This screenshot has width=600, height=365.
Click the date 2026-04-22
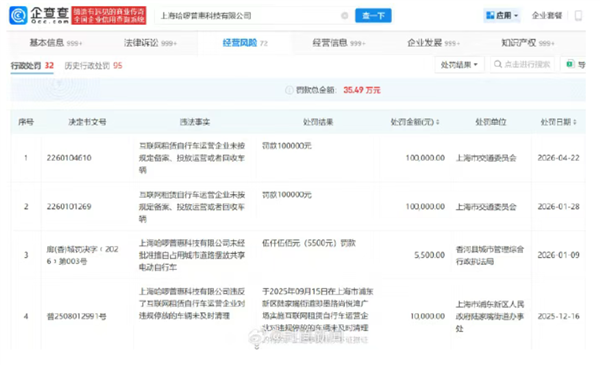(x=558, y=158)
